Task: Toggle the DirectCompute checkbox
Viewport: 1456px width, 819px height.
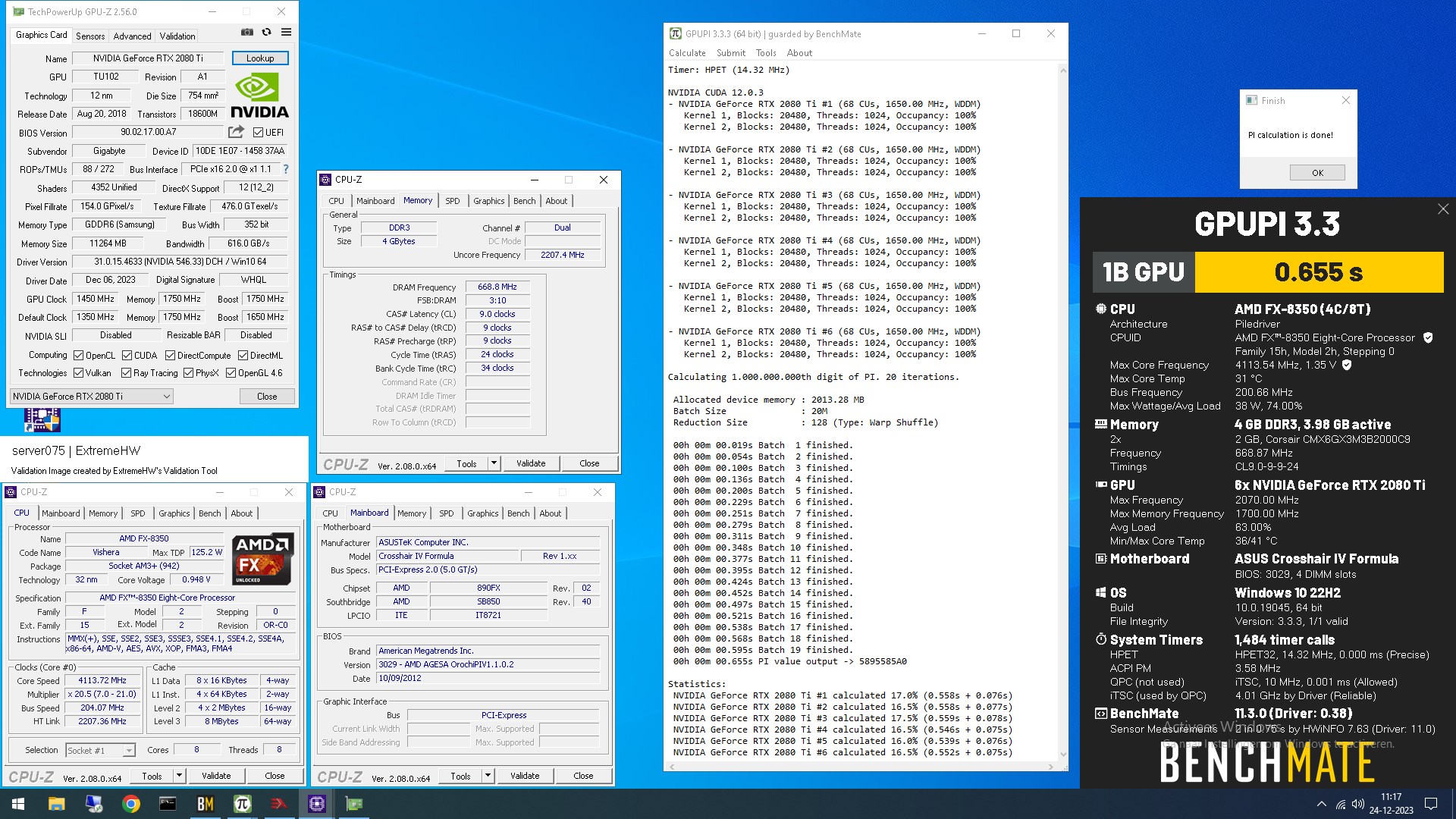Action: tap(170, 355)
